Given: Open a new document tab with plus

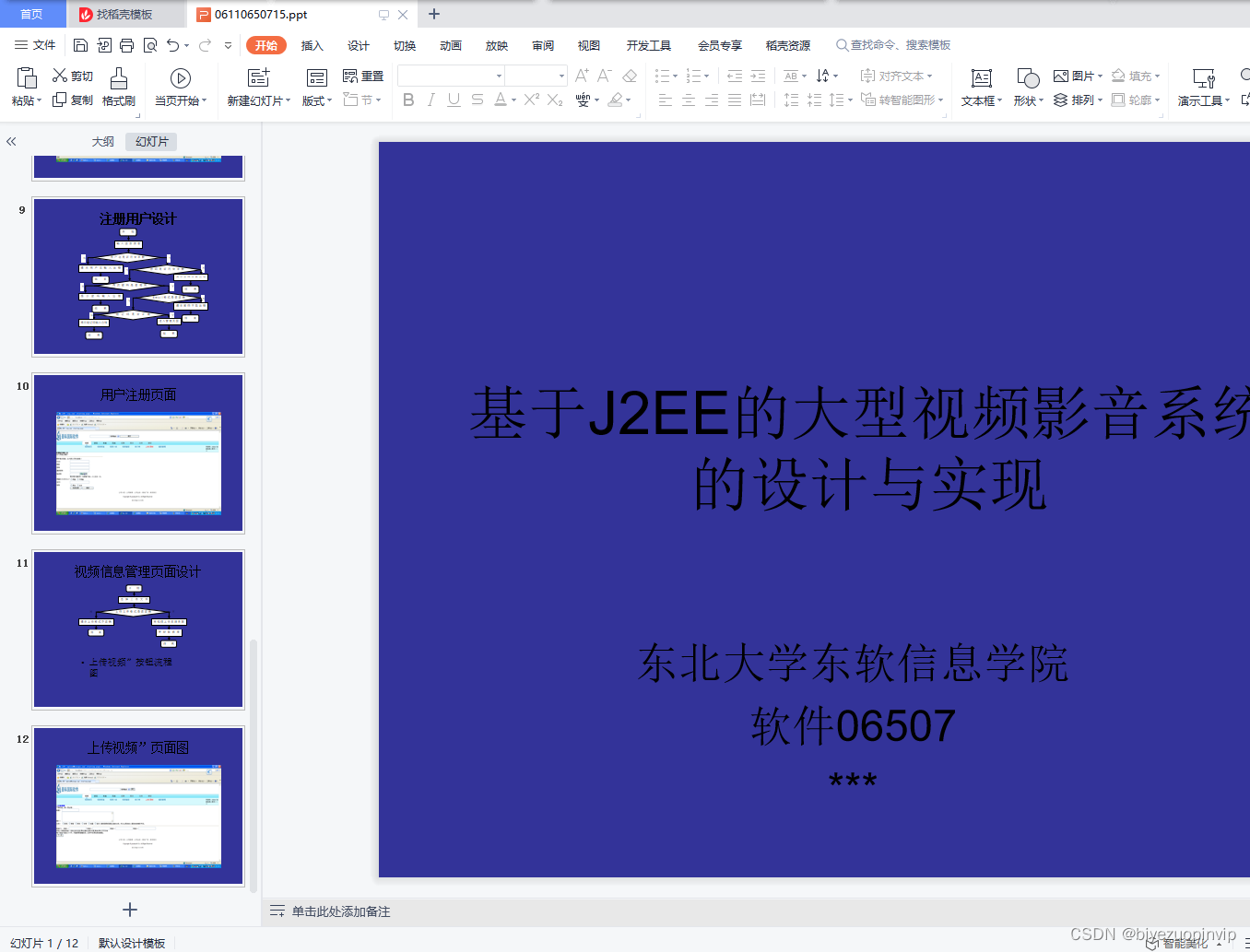Looking at the screenshot, I should (434, 14).
